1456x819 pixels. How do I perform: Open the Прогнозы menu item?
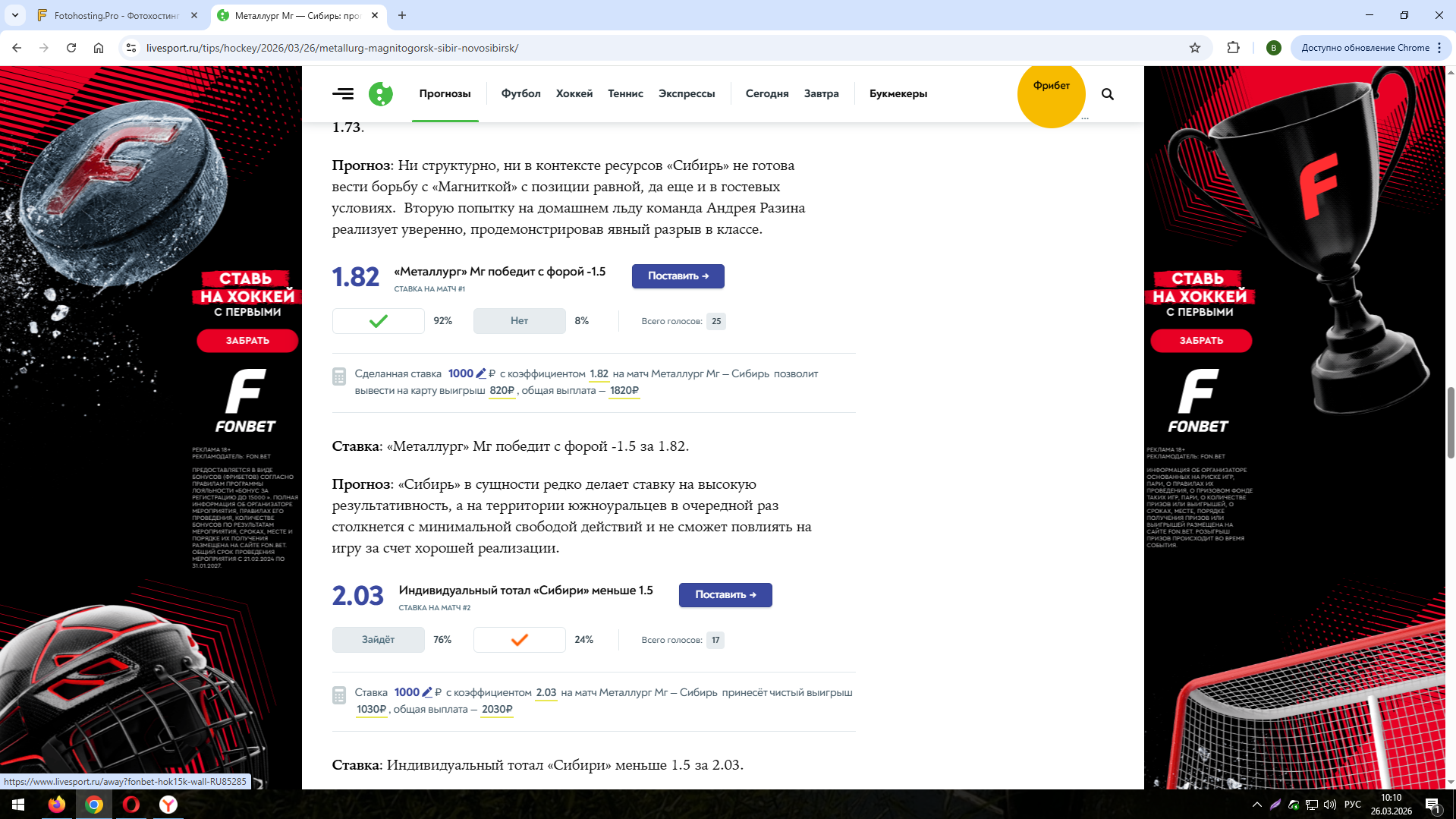click(x=445, y=94)
